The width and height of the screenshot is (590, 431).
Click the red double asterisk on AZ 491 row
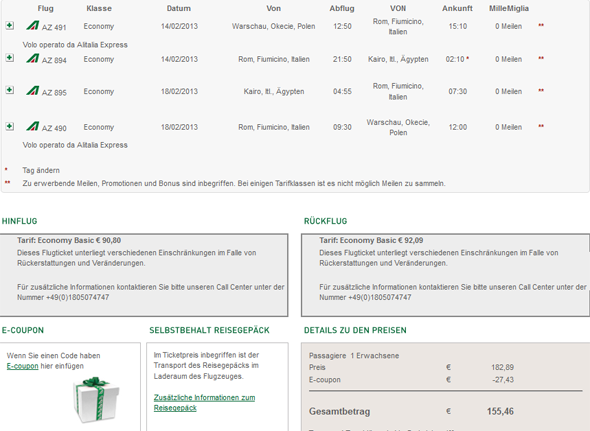point(541,25)
